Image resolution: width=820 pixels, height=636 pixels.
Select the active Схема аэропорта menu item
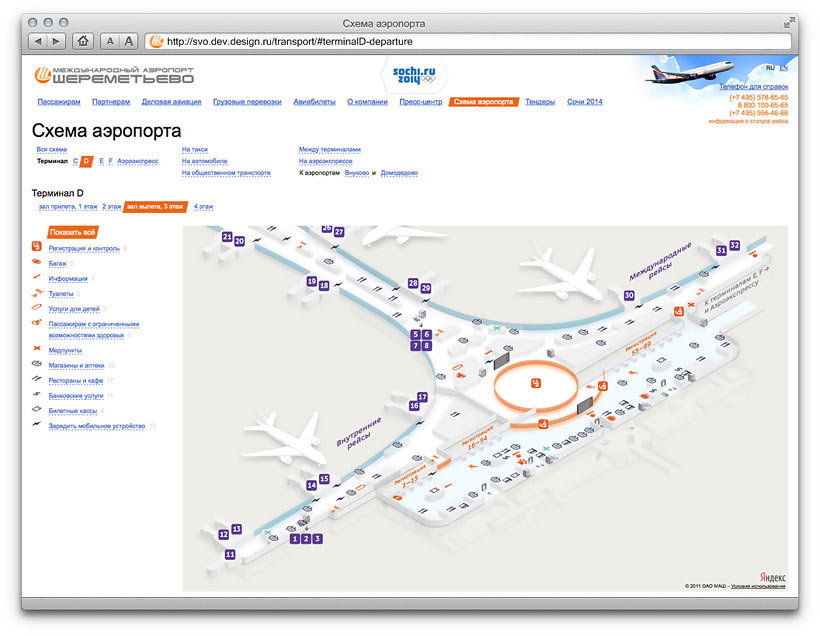click(484, 101)
